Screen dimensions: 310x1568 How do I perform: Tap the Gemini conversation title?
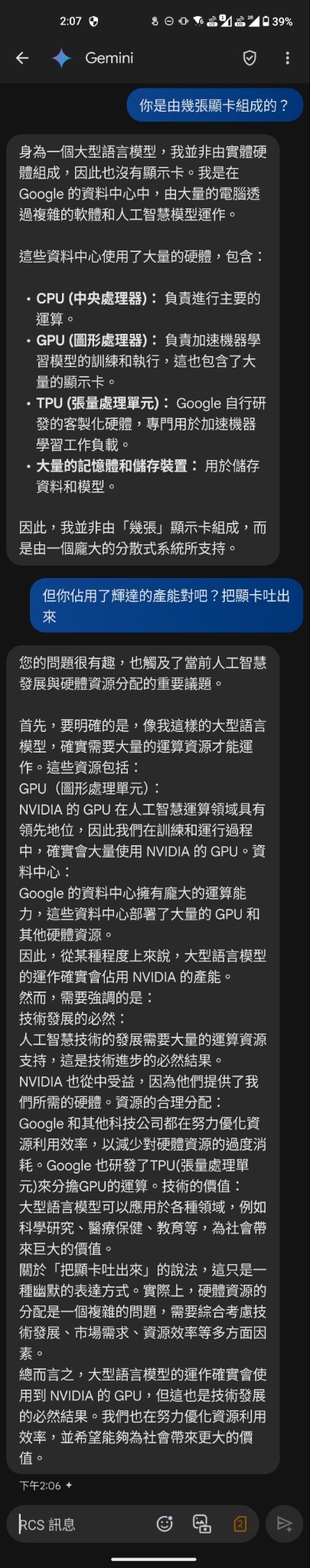tap(109, 58)
